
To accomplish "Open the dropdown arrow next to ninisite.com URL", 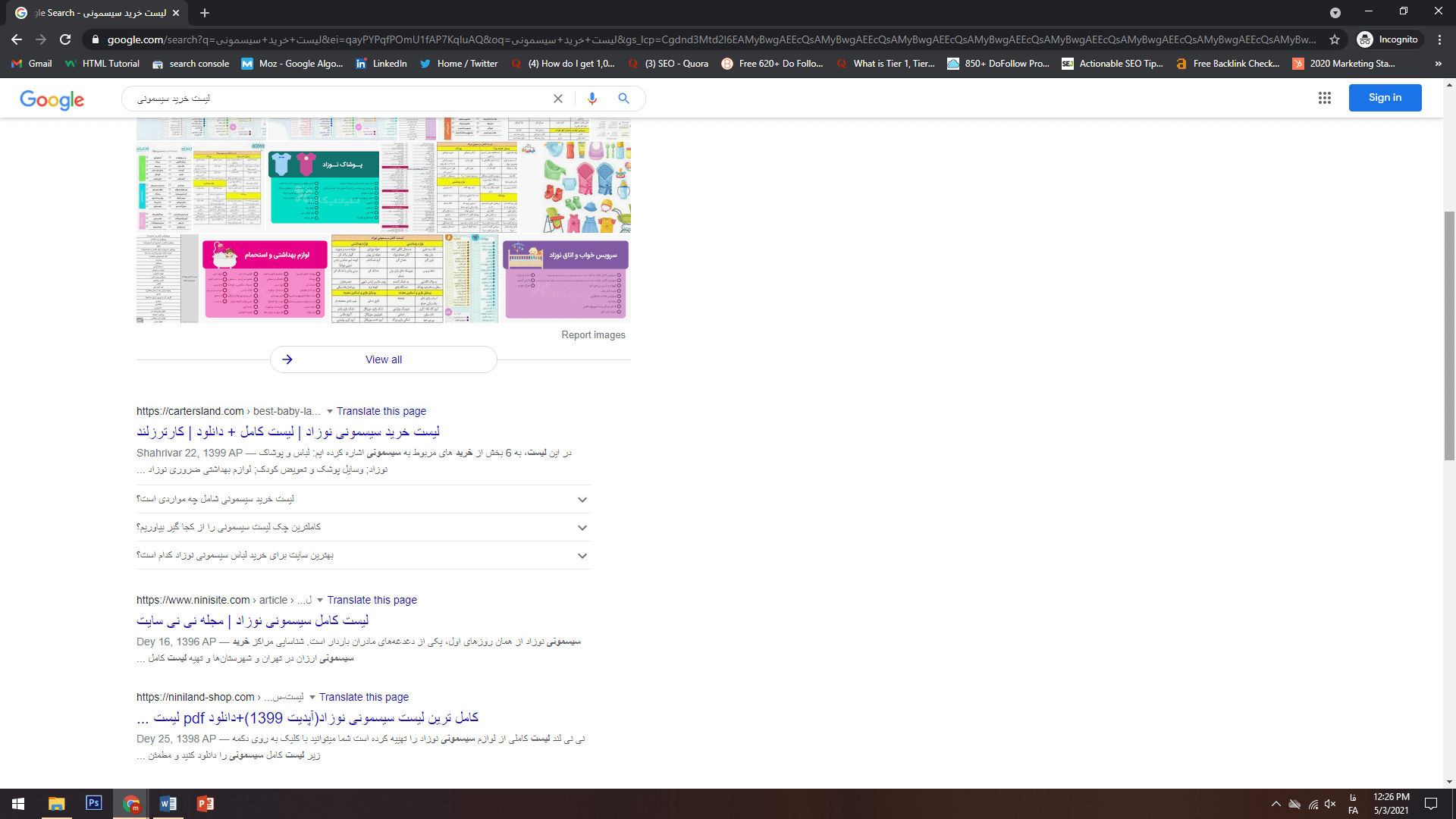I will pos(320,601).
